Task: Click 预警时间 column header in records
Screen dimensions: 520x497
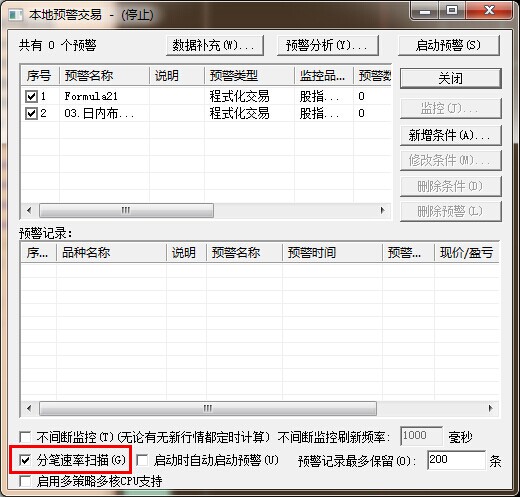Action: (x=332, y=253)
